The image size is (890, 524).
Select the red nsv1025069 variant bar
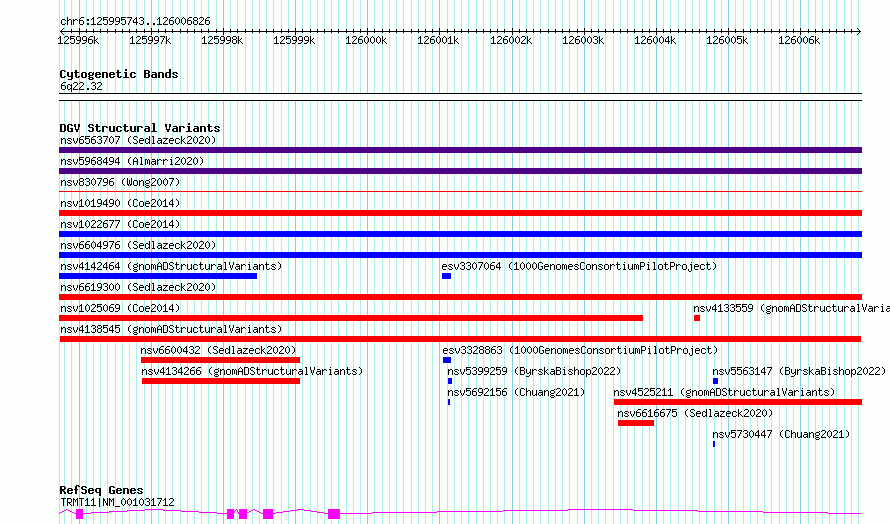tap(351, 318)
